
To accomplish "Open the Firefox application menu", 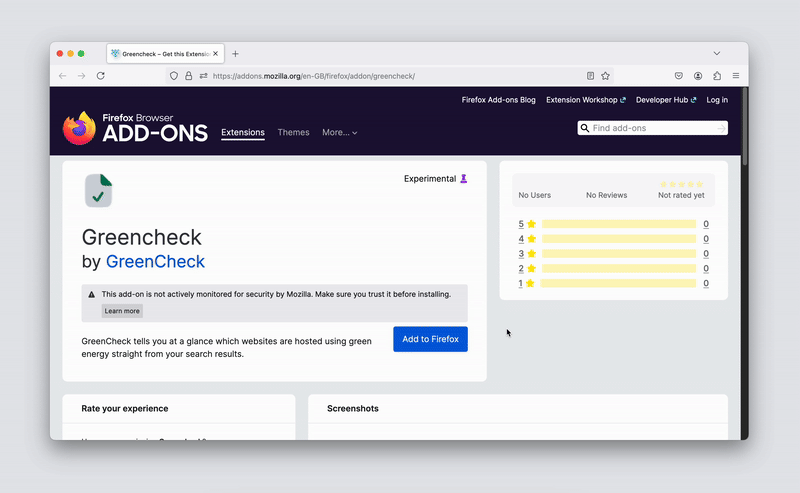I will [x=736, y=76].
